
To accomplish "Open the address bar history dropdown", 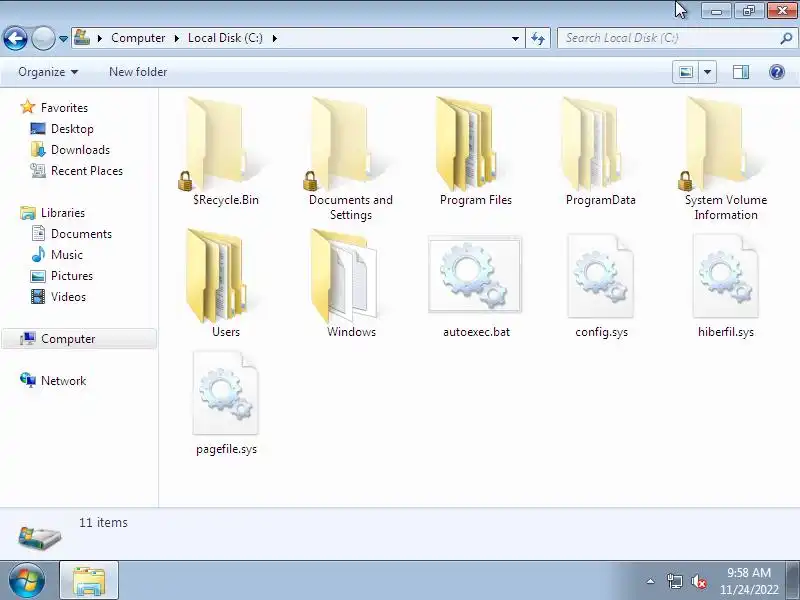I will (515, 39).
